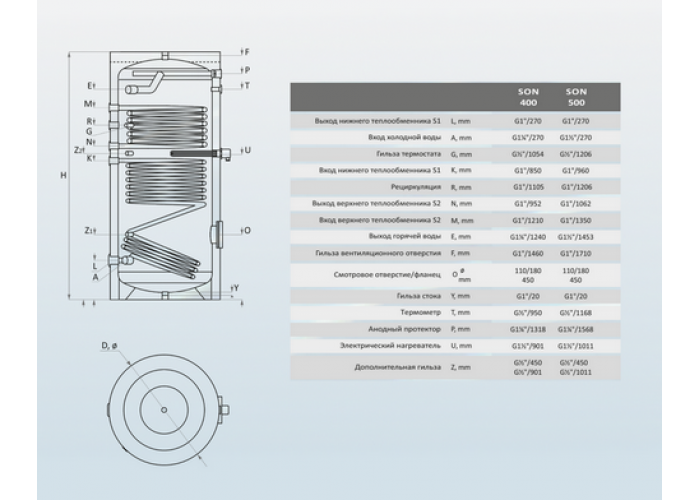The image size is (700, 500).
Task: Select row label 'Гильза термостата'
Action: (408, 154)
